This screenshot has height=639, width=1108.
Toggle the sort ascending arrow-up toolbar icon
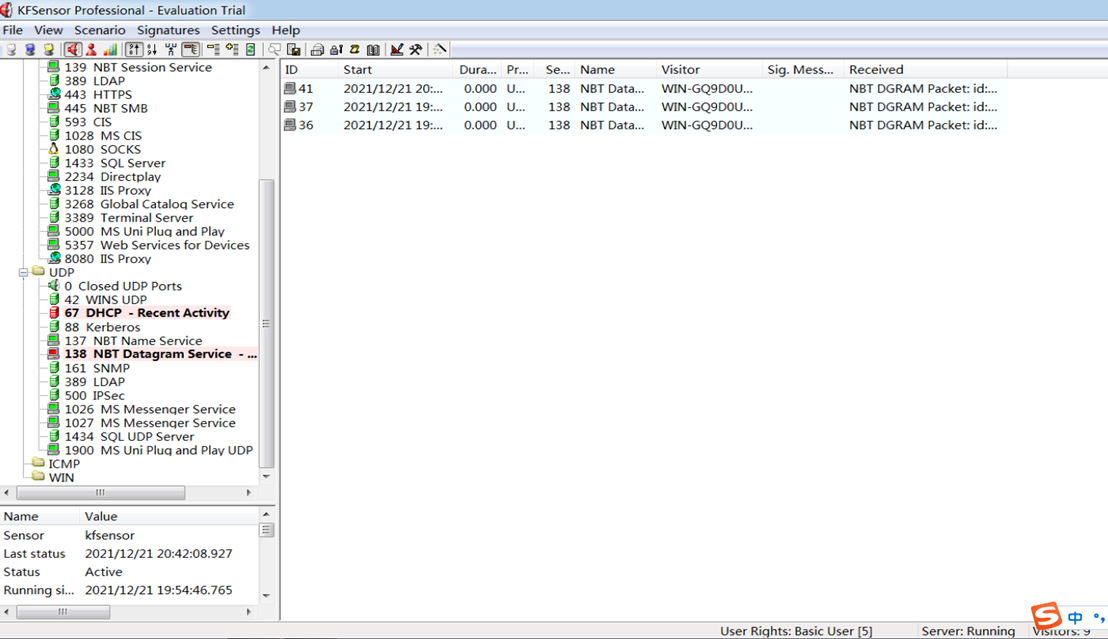click(x=134, y=49)
